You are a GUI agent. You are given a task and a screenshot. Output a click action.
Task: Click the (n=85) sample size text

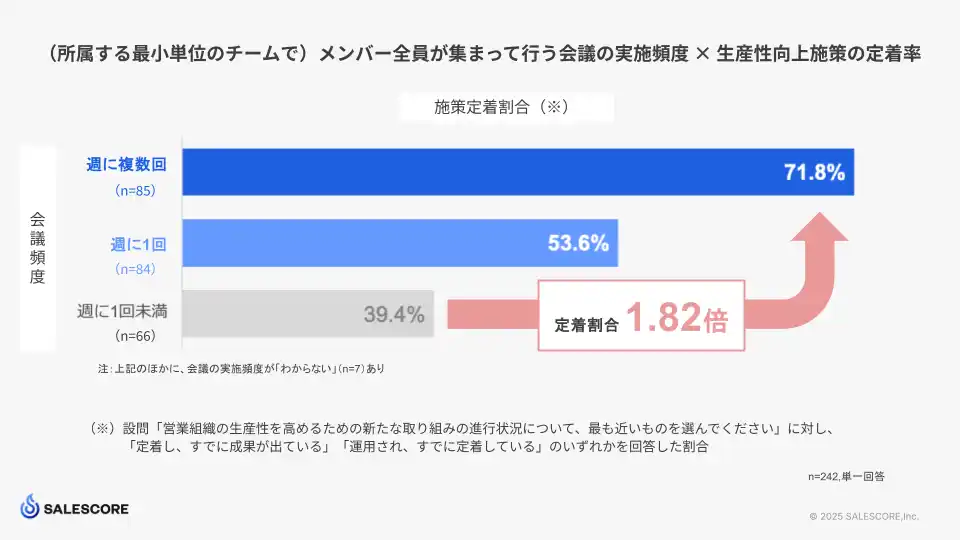coord(135,189)
